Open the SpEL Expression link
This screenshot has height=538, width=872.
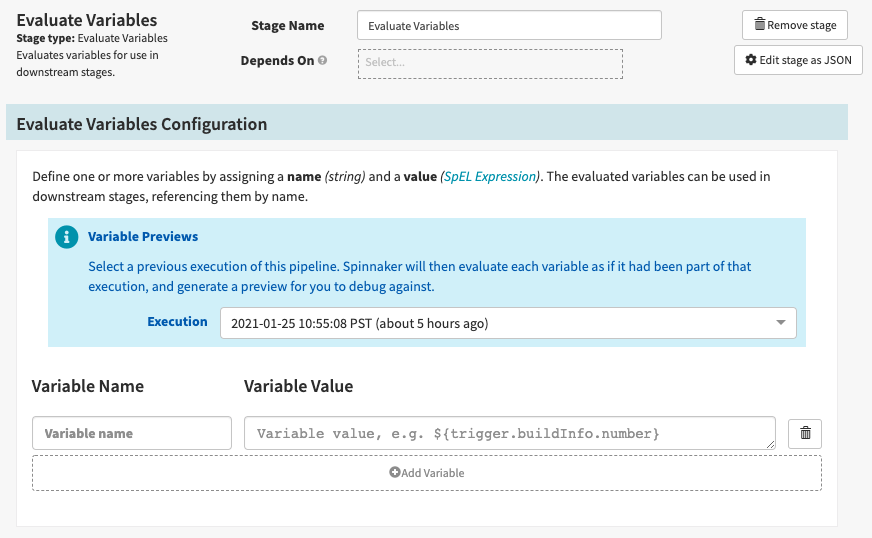pyautogui.click(x=489, y=177)
